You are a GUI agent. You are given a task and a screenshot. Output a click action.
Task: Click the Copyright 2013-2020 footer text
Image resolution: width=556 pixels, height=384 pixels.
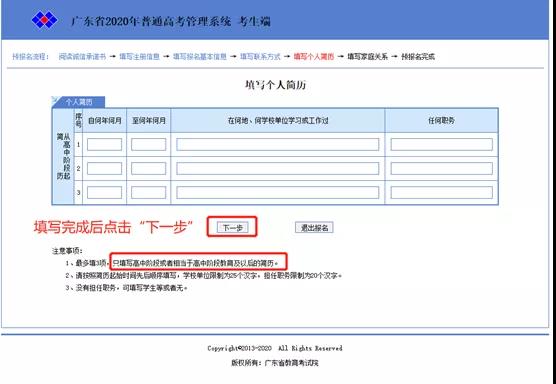click(x=275, y=348)
